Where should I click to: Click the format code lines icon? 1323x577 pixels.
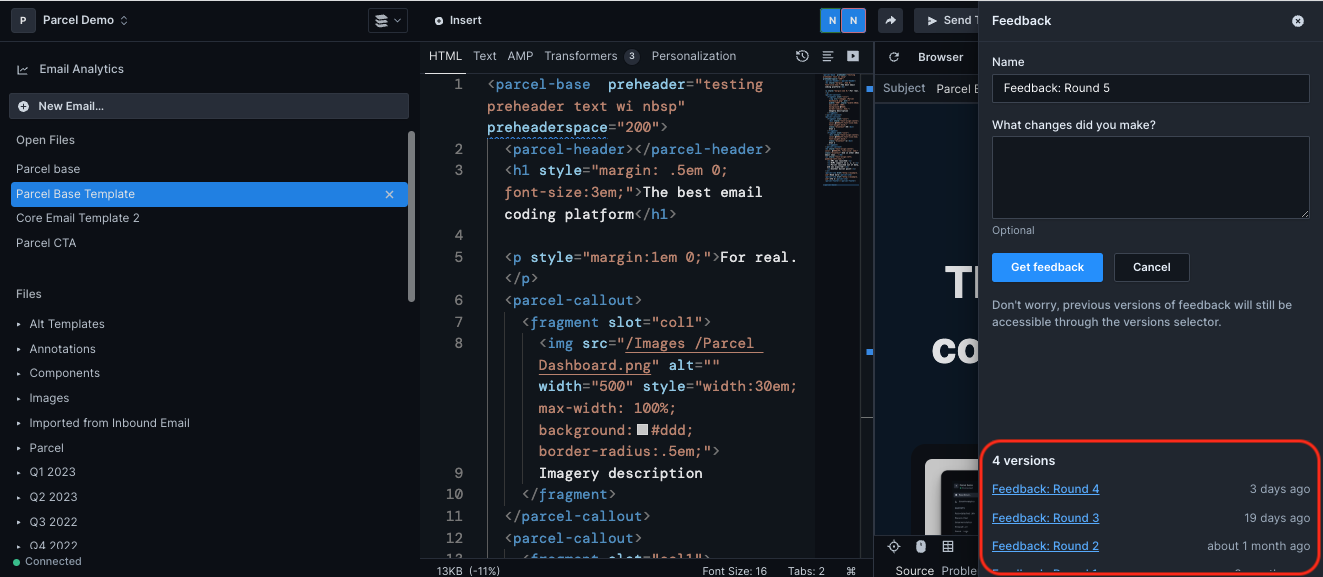(828, 57)
